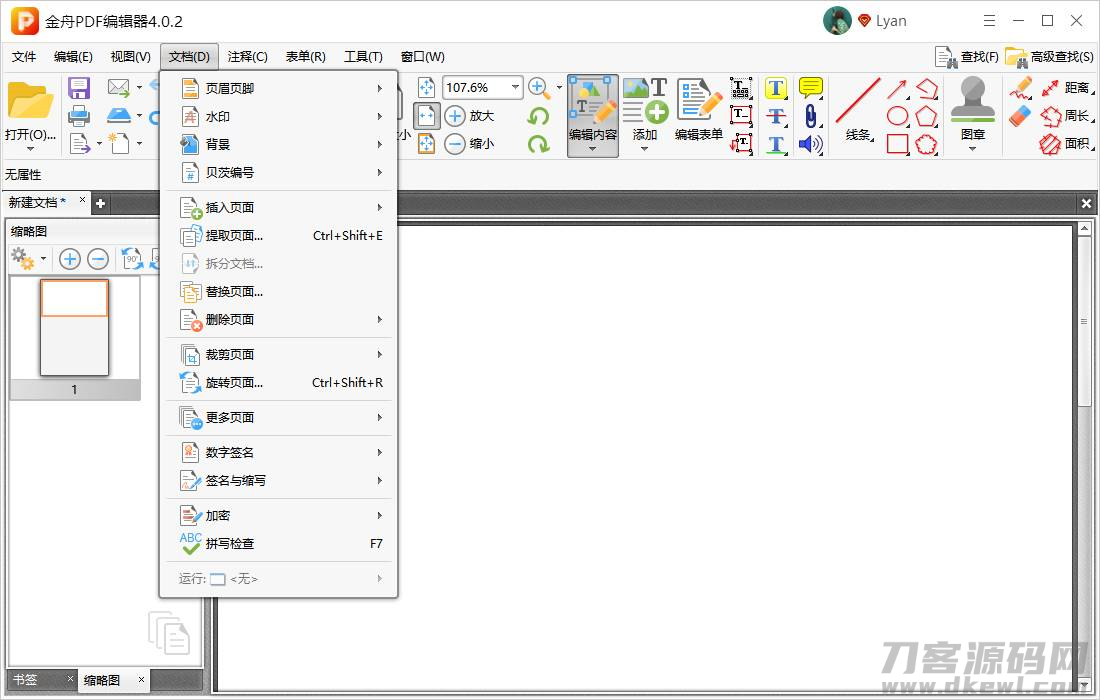Select the yellow Highlight text T tool

coord(776,88)
